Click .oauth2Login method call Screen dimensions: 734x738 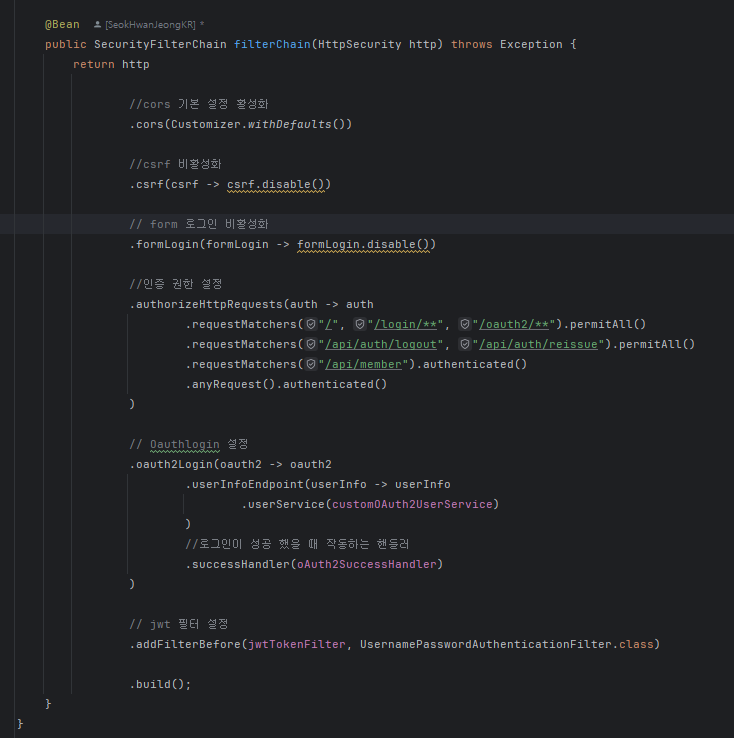pos(171,465)
